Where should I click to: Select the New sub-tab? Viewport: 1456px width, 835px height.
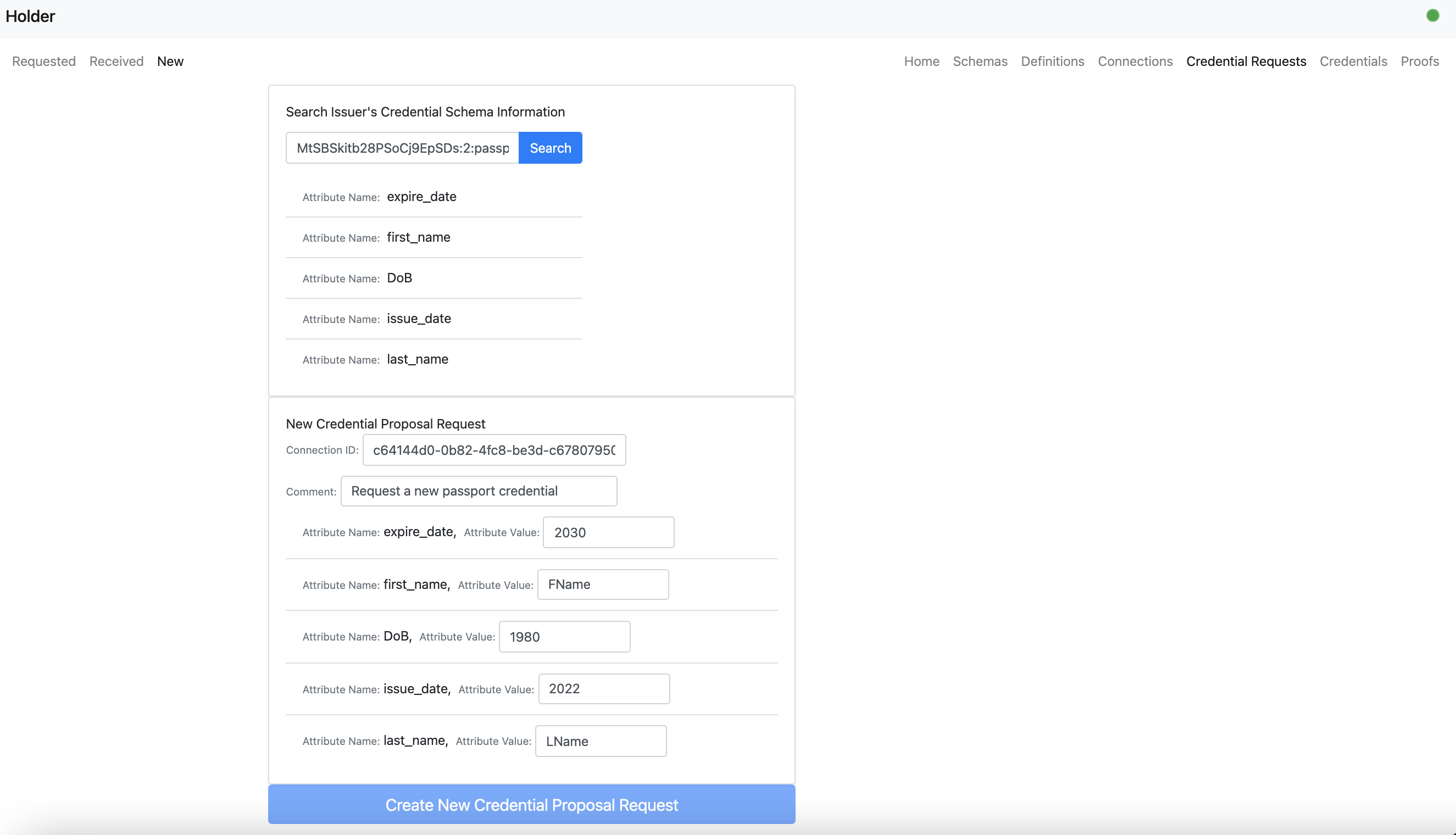coord(170,62)
